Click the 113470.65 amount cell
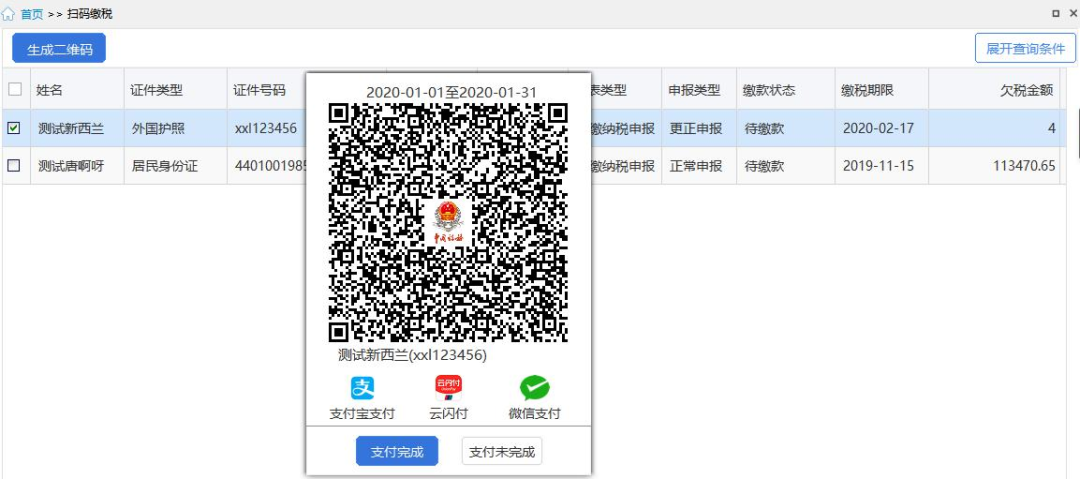 [x=995, y=165]
